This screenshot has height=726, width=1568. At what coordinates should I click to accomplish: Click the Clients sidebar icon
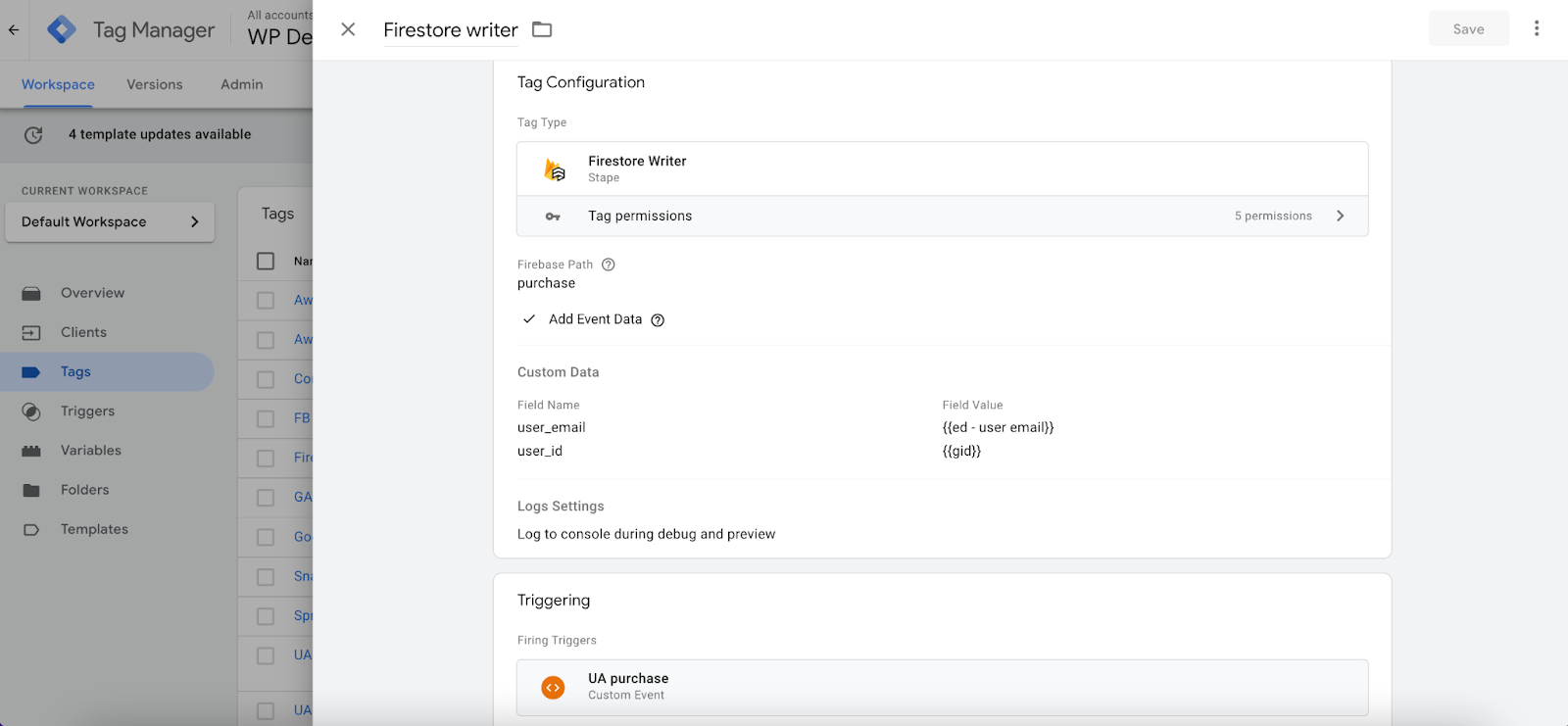point(31,333)
